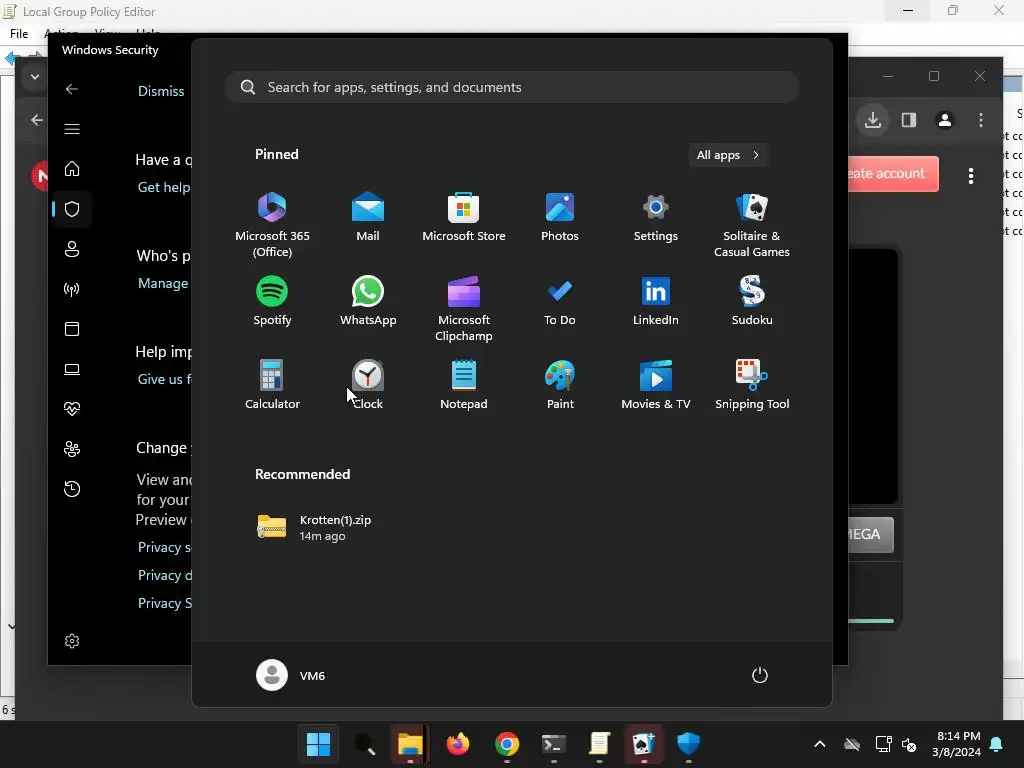Image resolution: width=1024 pixels, height=768 pixels.
Task: Expand the All apps list
Action: tap(728, 155)
